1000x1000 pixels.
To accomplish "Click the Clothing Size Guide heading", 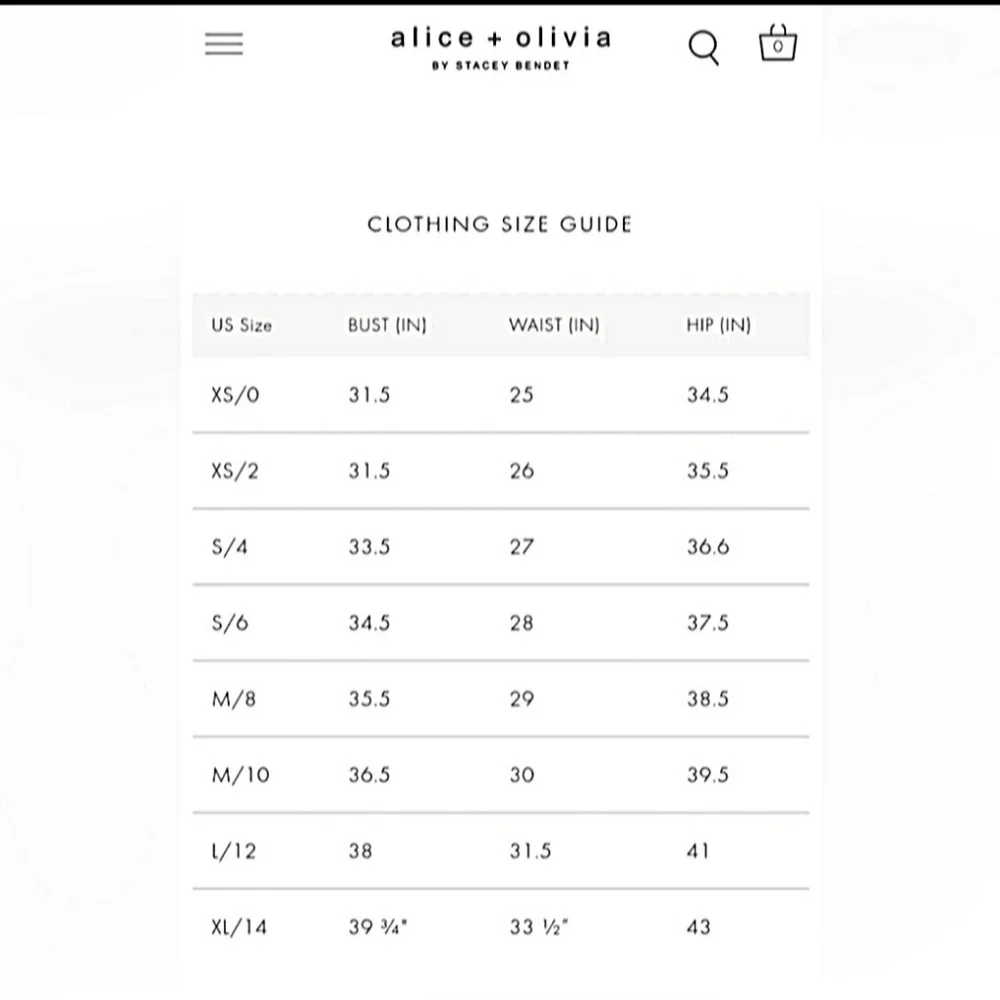I will point(500,224).
